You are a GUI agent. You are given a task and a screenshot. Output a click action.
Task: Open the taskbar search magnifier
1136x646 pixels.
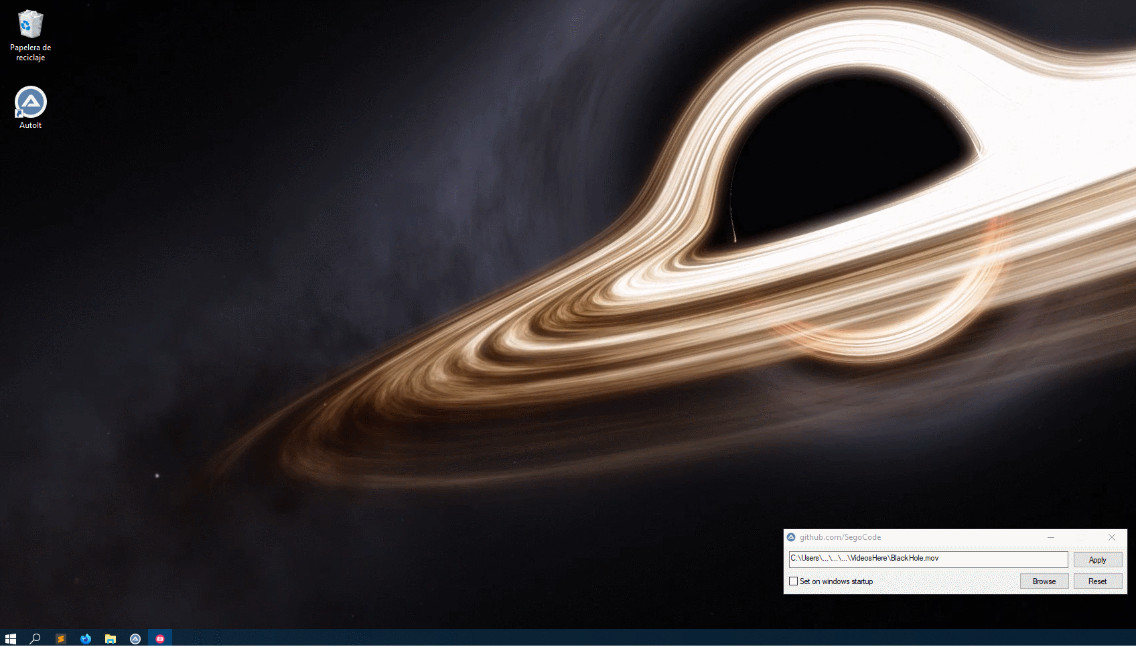point(35,638)
